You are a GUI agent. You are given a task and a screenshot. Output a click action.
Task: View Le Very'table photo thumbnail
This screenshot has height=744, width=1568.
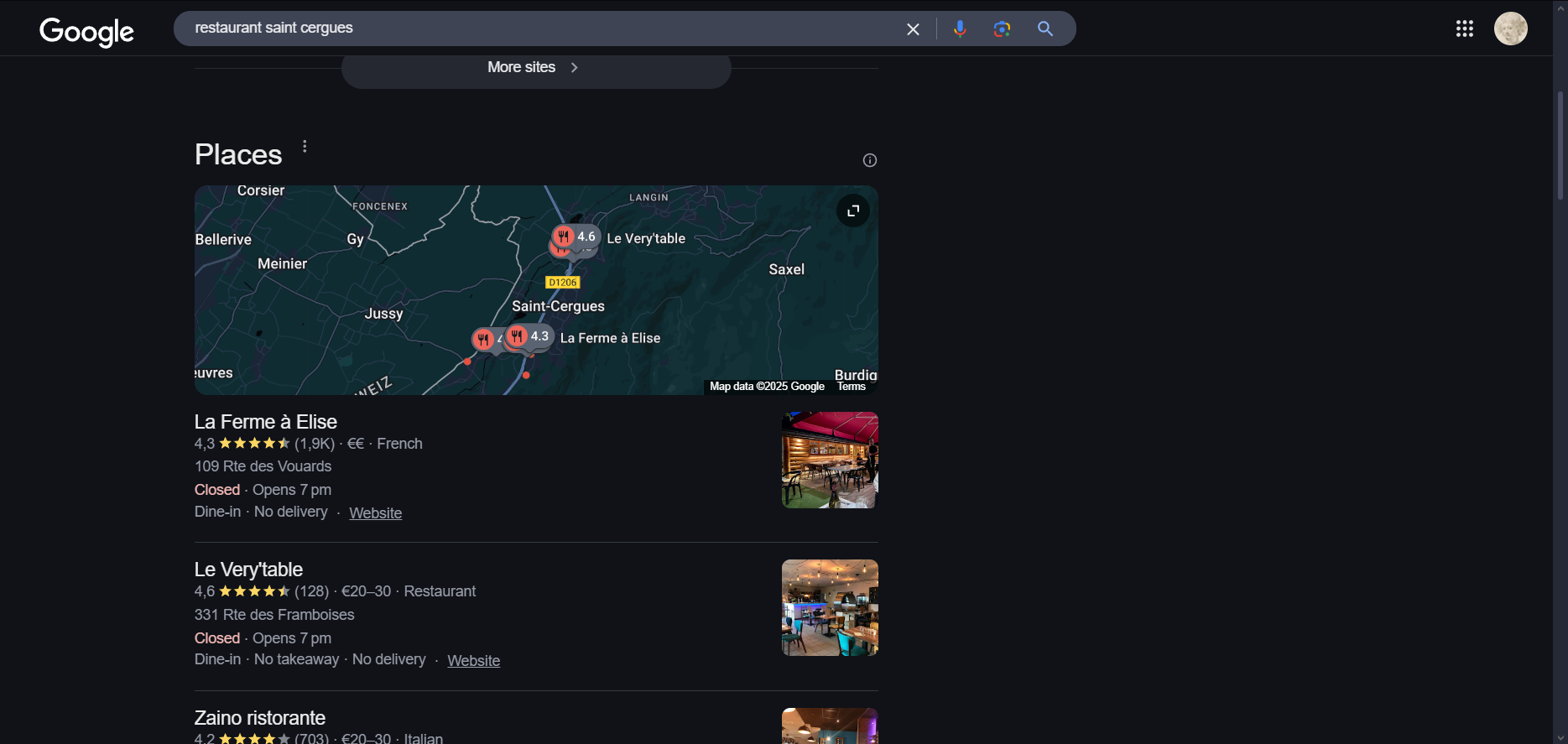[x=830, y=607]
